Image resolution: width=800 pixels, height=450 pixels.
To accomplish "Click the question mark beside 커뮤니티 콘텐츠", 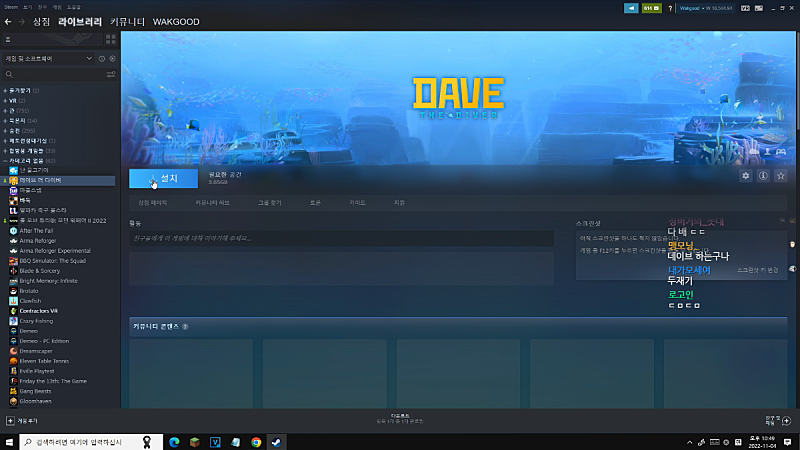I will [185, 327].
